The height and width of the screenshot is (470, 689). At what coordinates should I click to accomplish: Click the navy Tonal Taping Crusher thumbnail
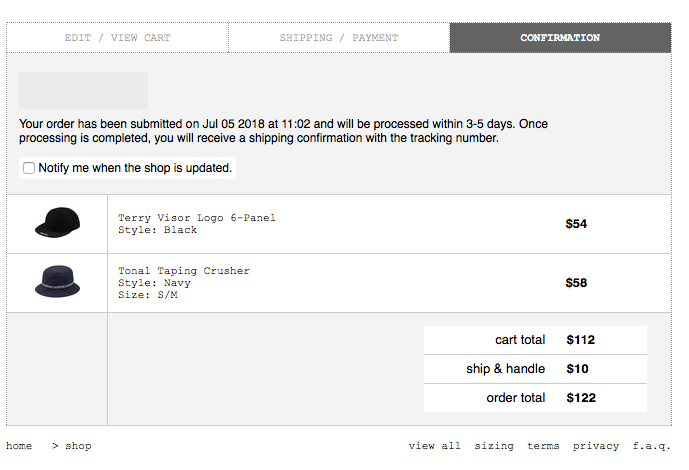coord(57,281)
